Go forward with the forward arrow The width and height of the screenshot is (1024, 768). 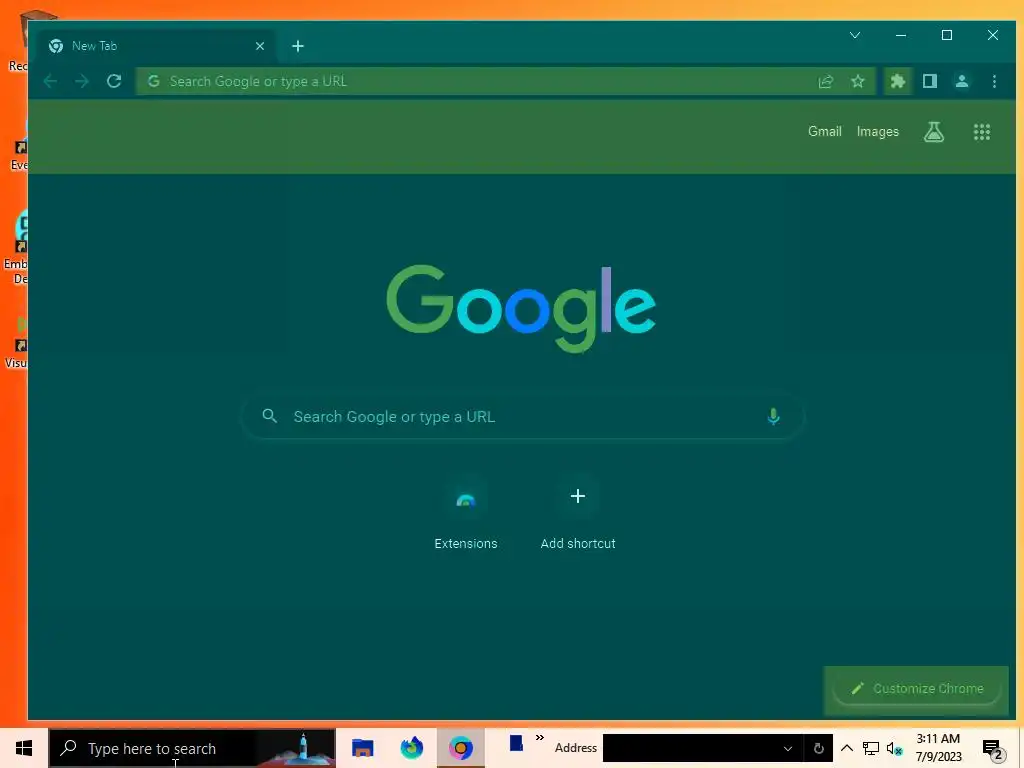point(82,82)
